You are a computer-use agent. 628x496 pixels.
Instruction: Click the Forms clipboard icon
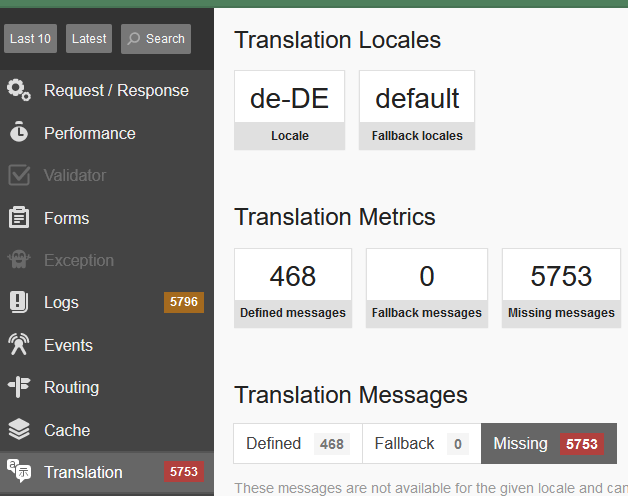pyautogui.click(x=19, y=218)
